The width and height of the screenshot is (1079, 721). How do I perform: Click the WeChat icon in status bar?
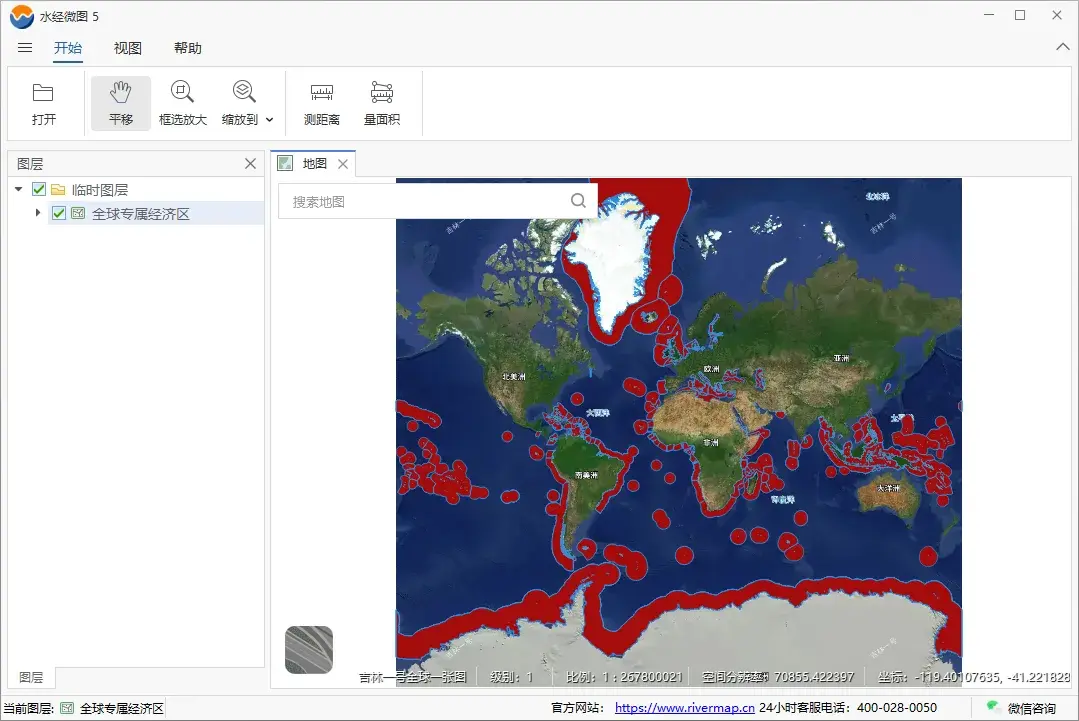[993, 707]
